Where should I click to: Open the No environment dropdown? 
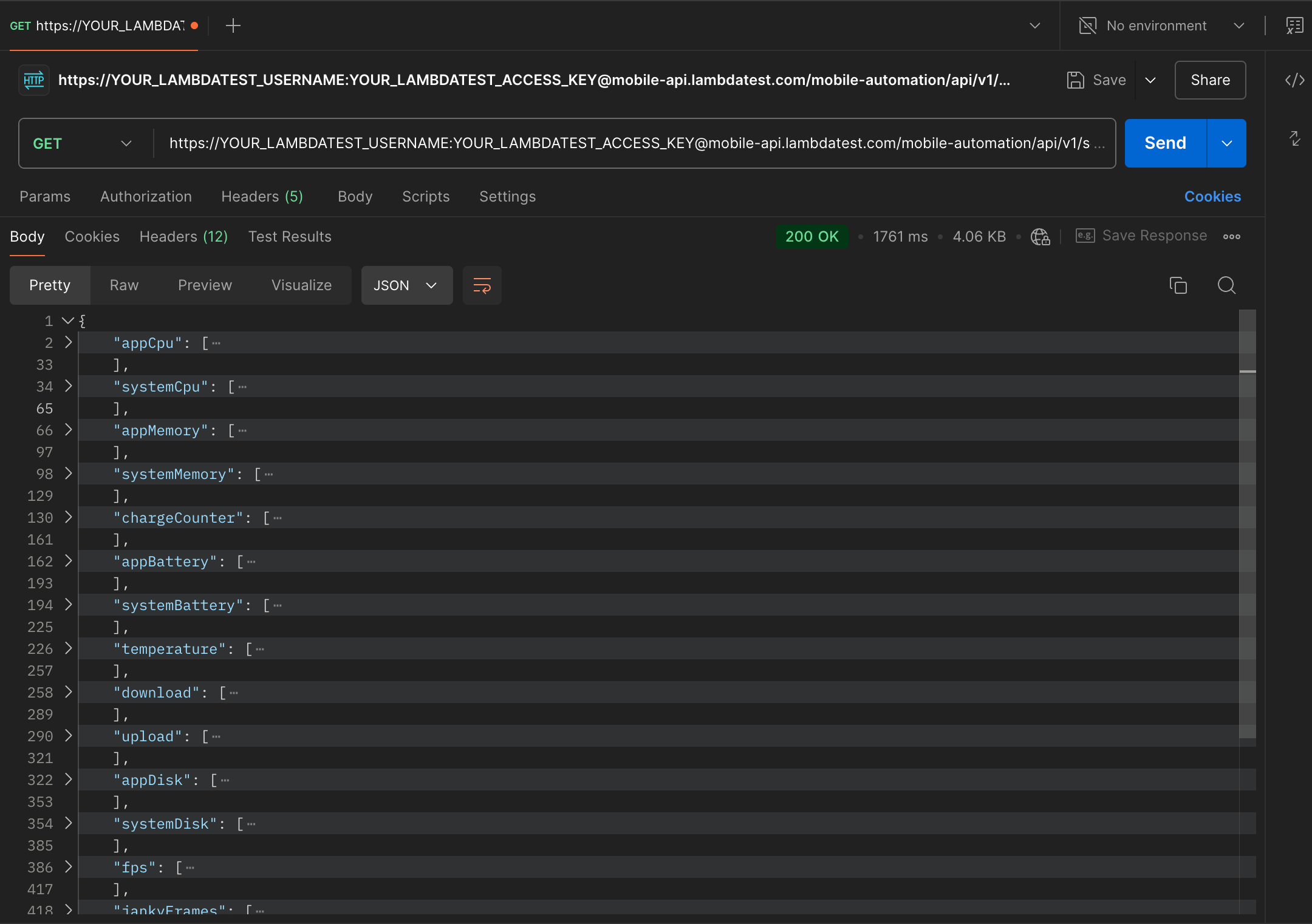click(x=1157, y=25)
